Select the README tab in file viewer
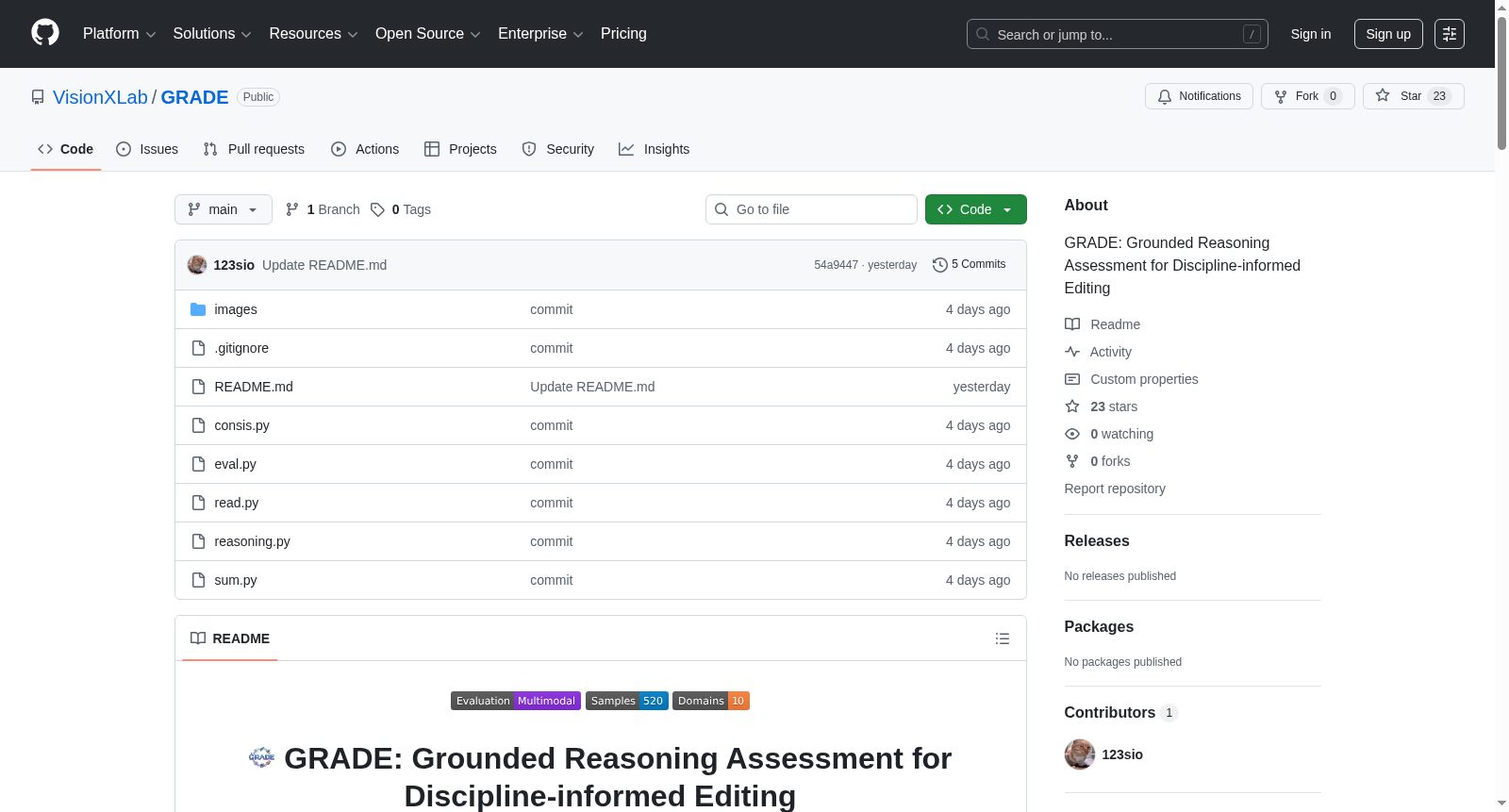This screenshot has height=812, width=1509. pyautogui.click(x=230, y=638)
